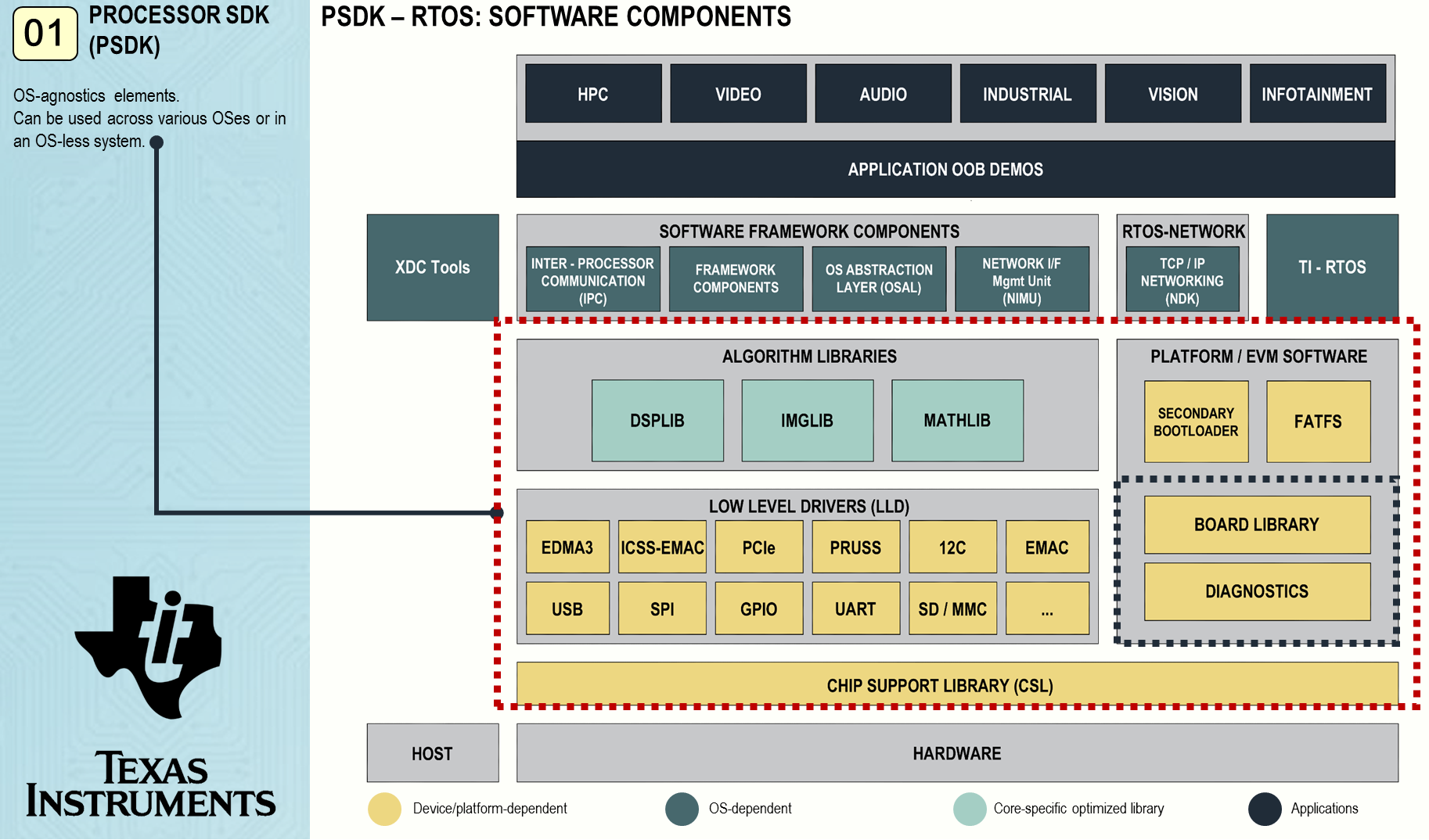Viewport: 1429px width, 840px height.
Task: Select the EDMA3 low level driver
Action: click(567, 547)
